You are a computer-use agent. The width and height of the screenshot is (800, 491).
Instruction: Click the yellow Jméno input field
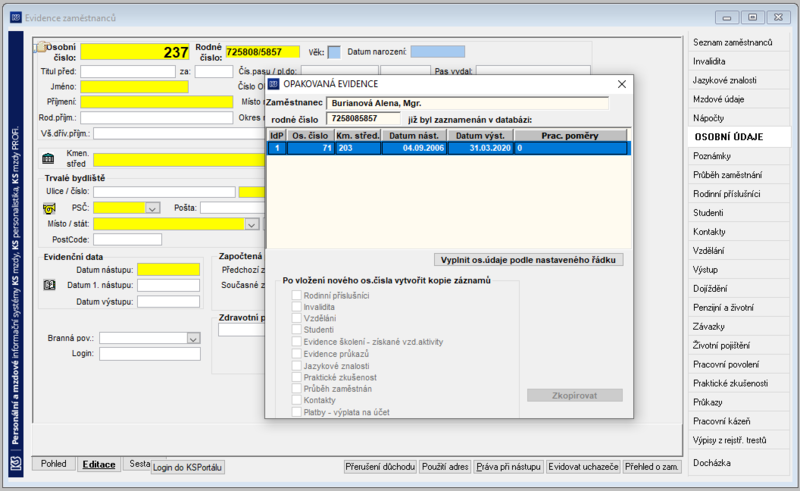click(x=134, y=87)
